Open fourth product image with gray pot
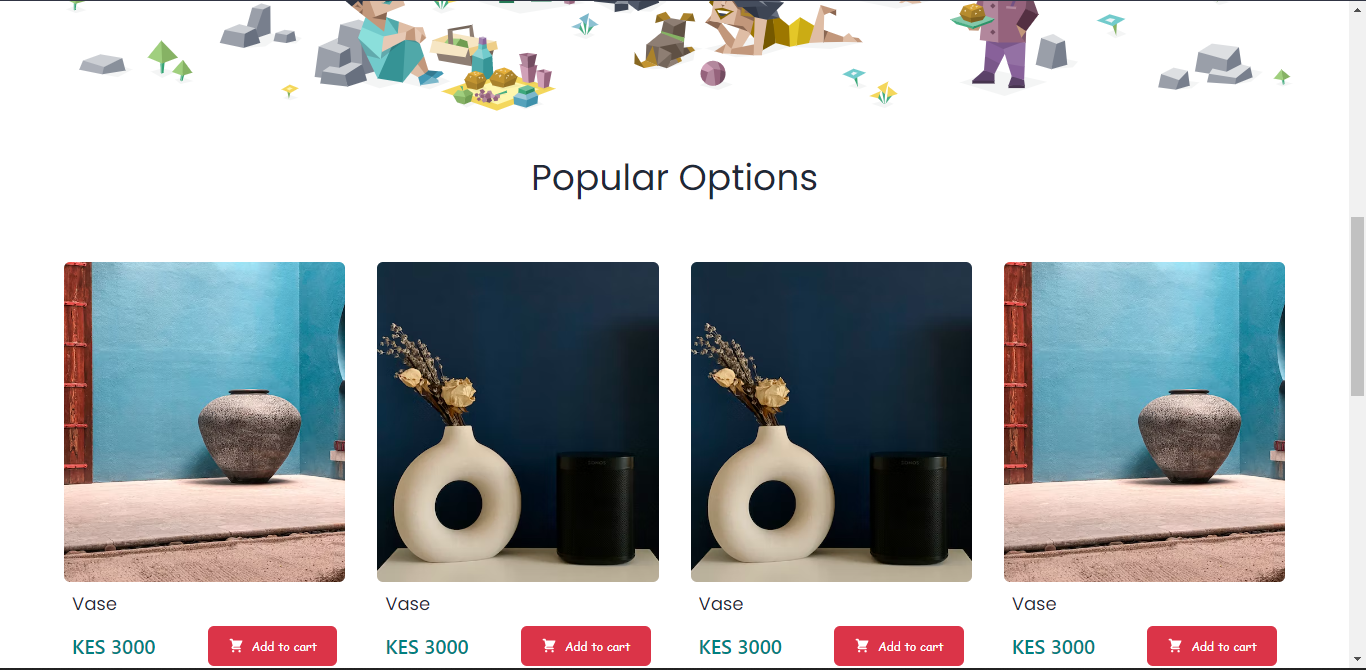The image size is (1366, 670). point(1144,422)
